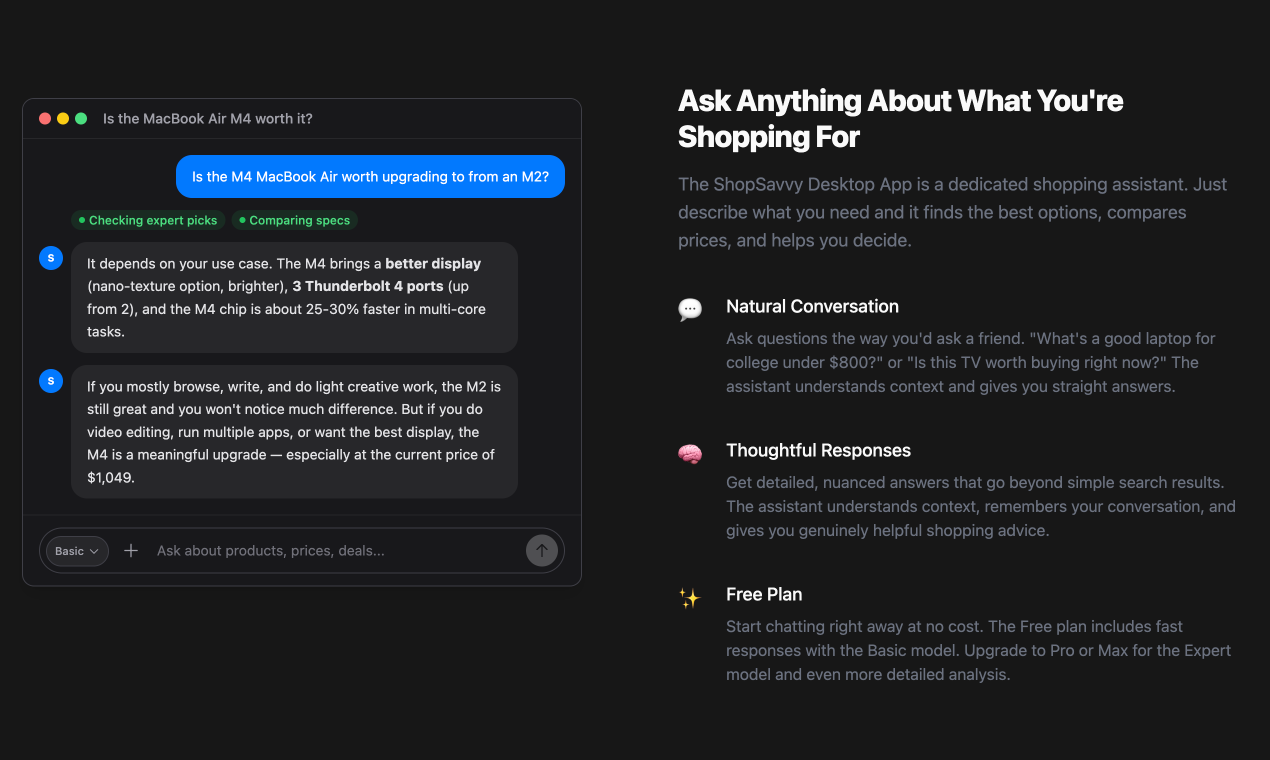Click the speech bubble Natural Conversation icon

(x=690, y=309)
